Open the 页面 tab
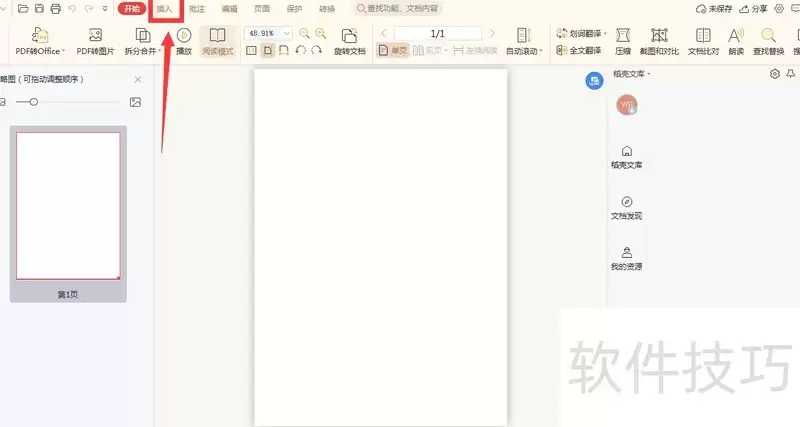 262,9
